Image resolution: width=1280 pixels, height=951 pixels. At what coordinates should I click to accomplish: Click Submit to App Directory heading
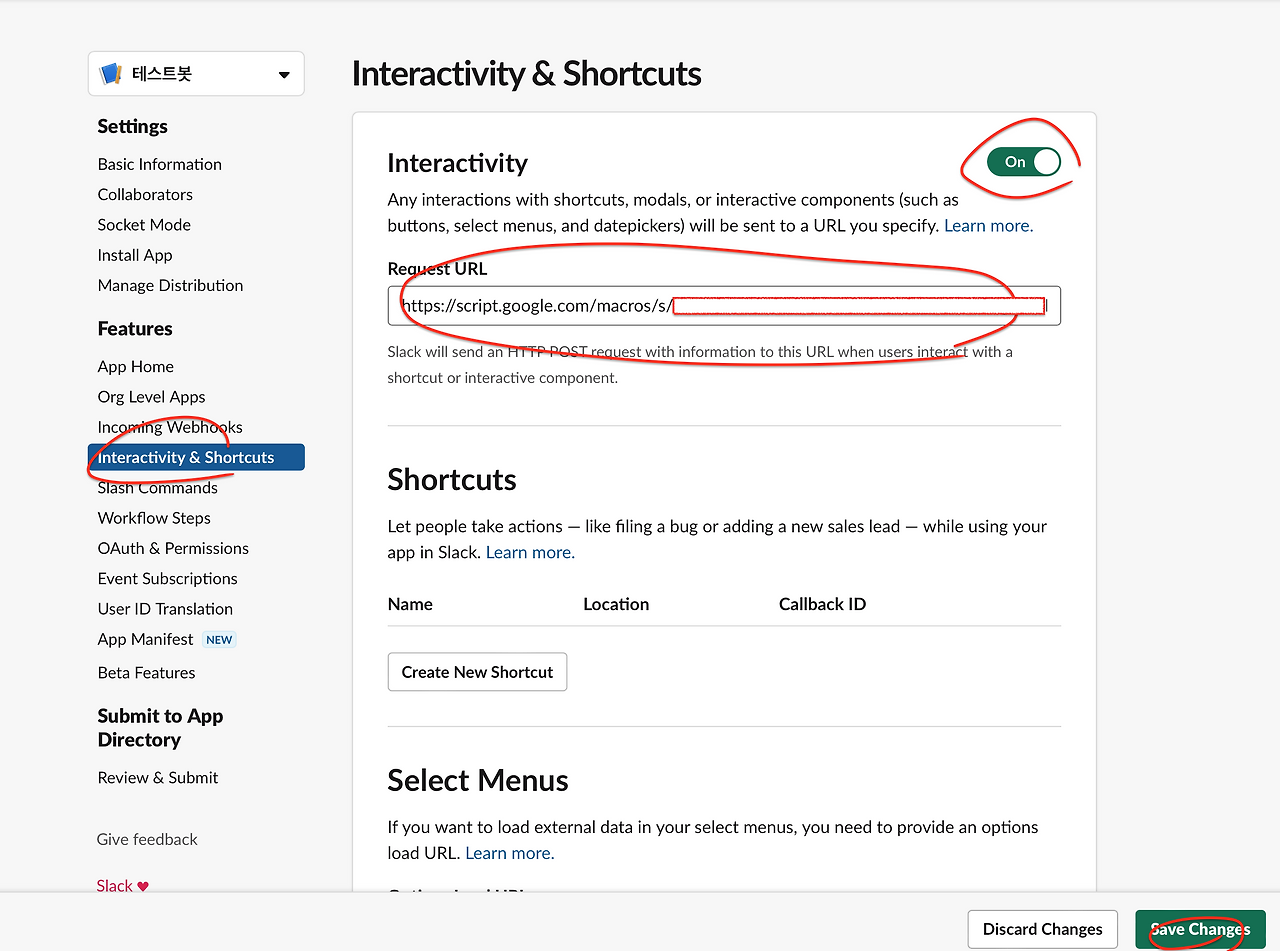pyautogui.click(x=161, y=728)
